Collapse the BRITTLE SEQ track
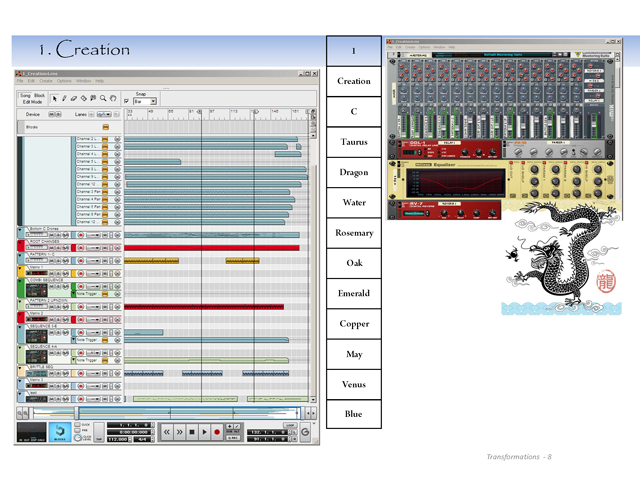Viewport: 640px width, 480px height. click(20, 368)
